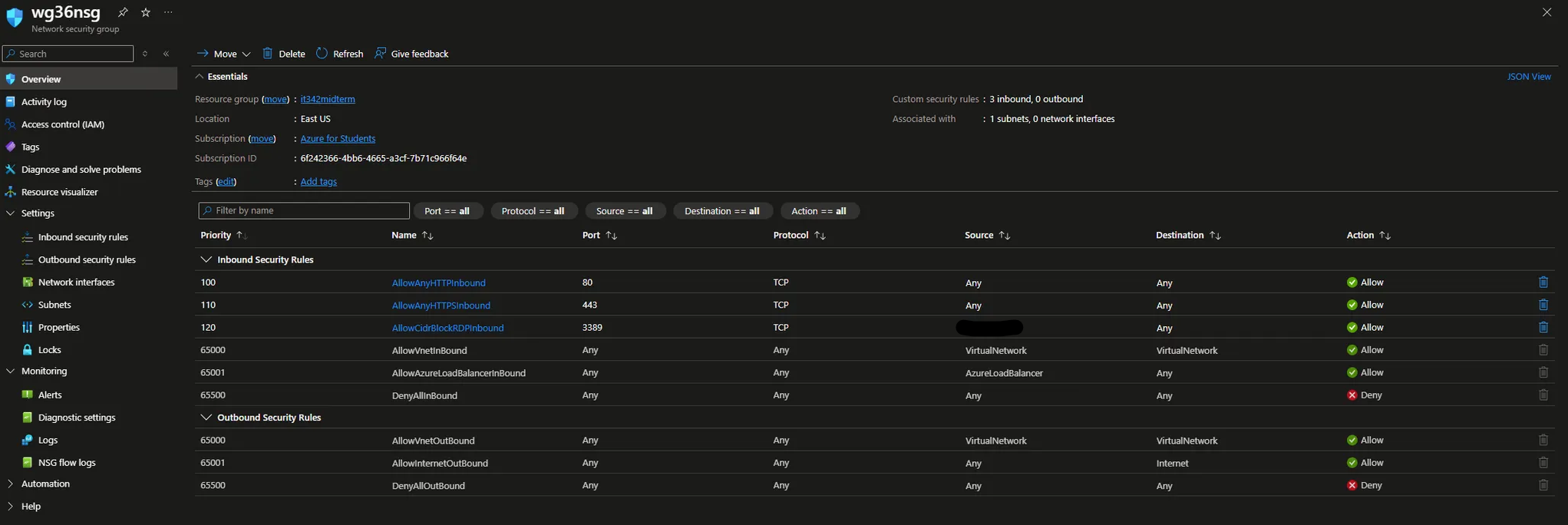Click Delete in the top toolbar
Viewport: 1568px width, 525px height.
(x=283, y=54)
